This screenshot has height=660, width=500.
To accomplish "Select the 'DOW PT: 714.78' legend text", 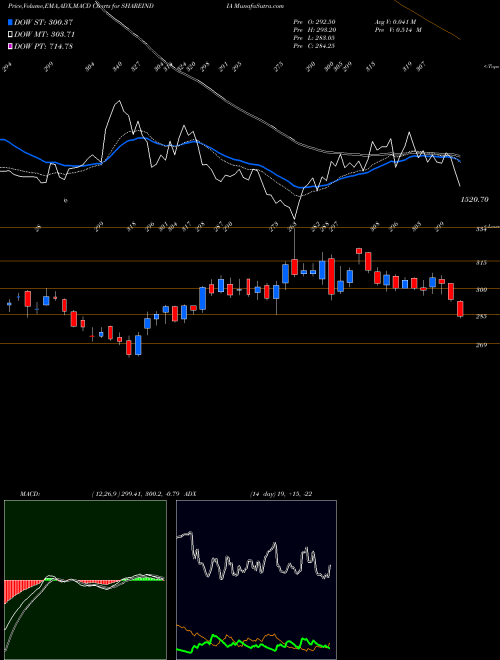I will pos(43,47).
